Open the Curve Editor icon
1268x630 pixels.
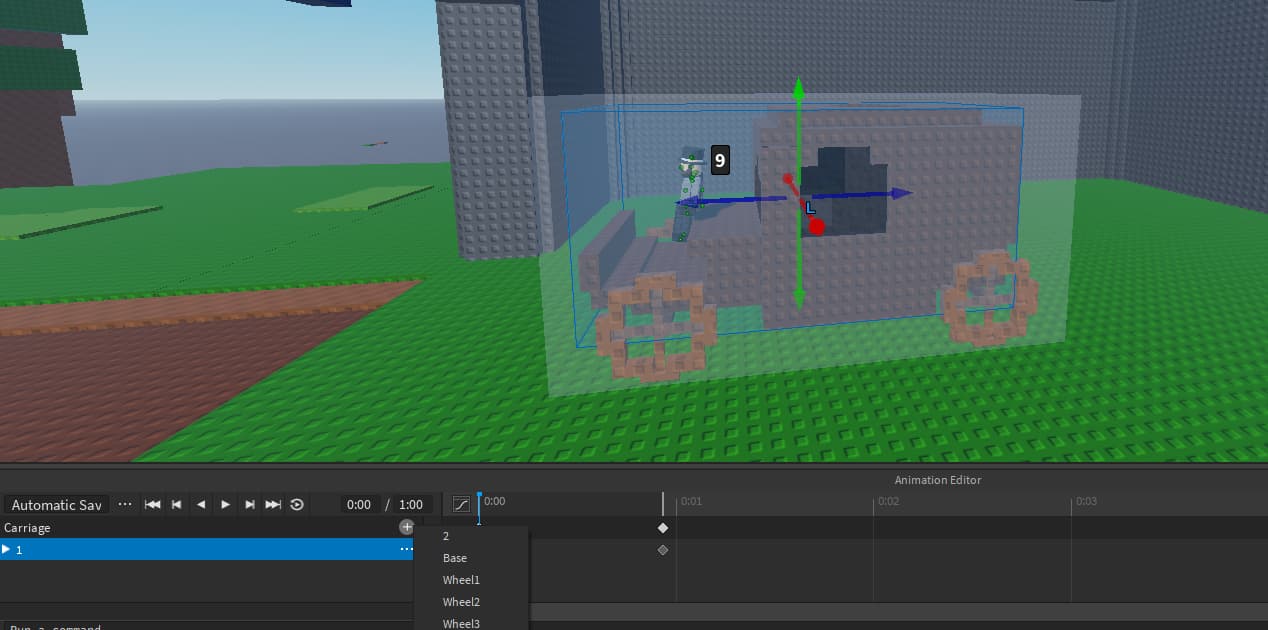pos(460,504)
